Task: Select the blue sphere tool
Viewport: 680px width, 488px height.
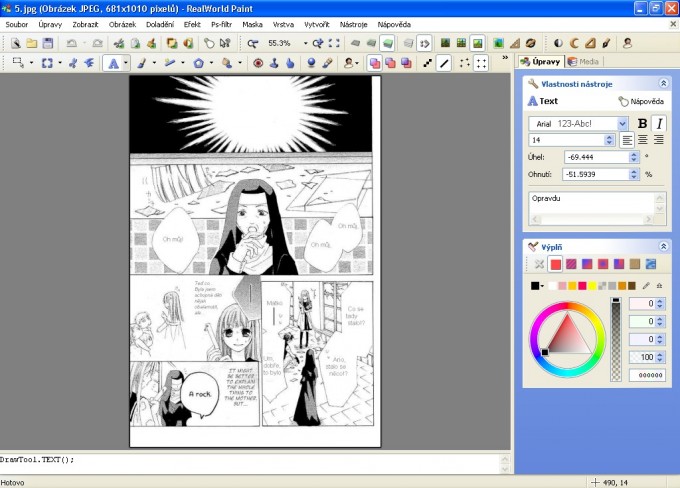Action: click(x=311, y=63)
